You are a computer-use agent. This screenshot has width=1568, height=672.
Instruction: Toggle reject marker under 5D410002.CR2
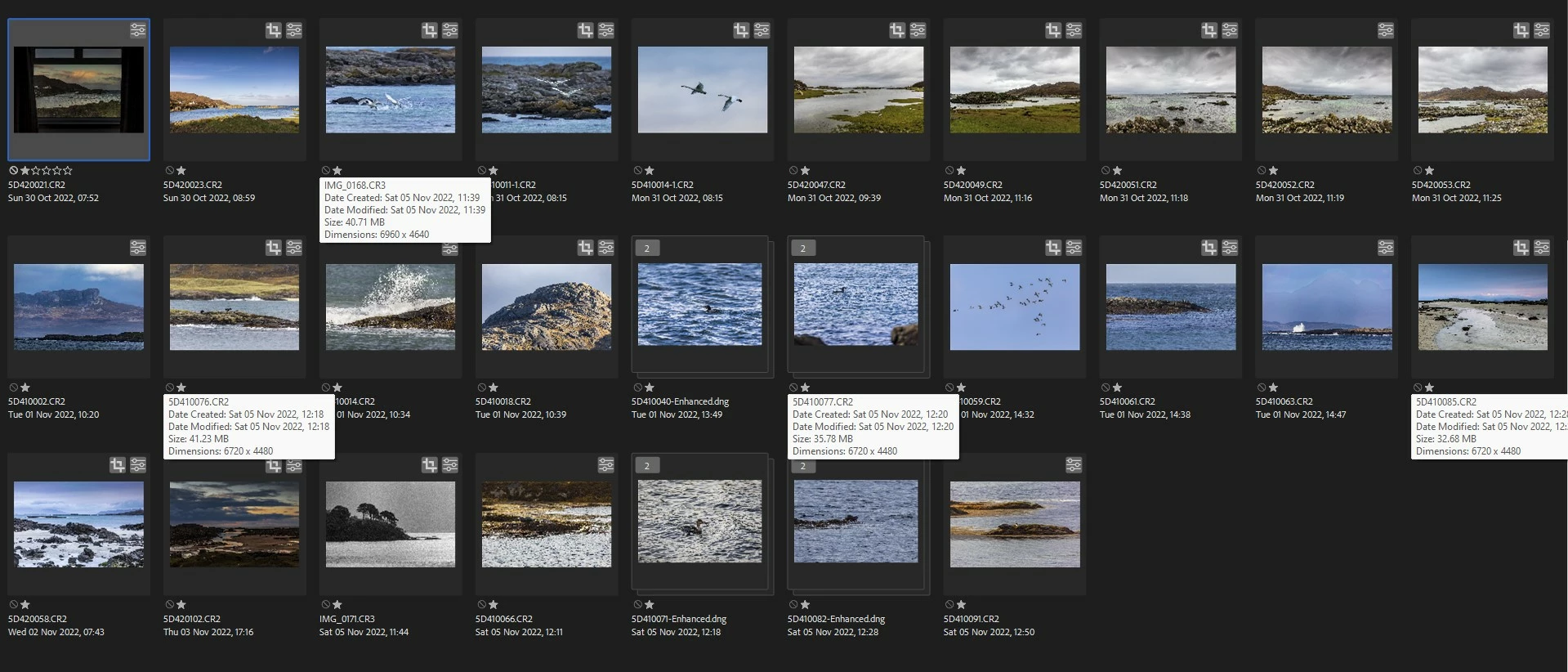tap(14, 388)
